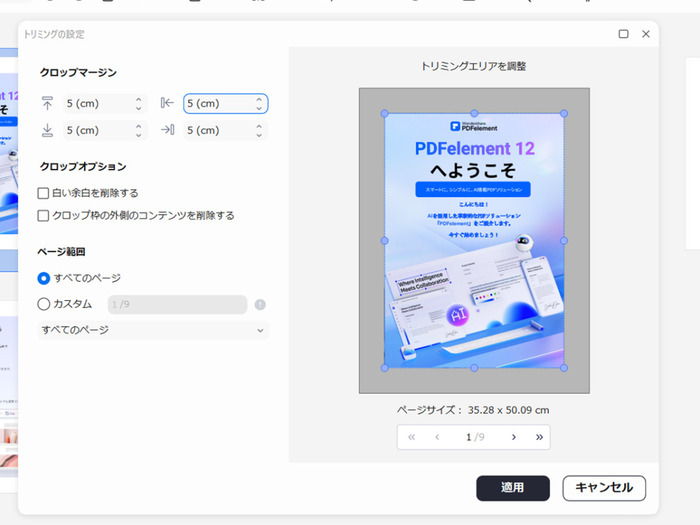Click トリミングエリアを調整 heading

474,67
